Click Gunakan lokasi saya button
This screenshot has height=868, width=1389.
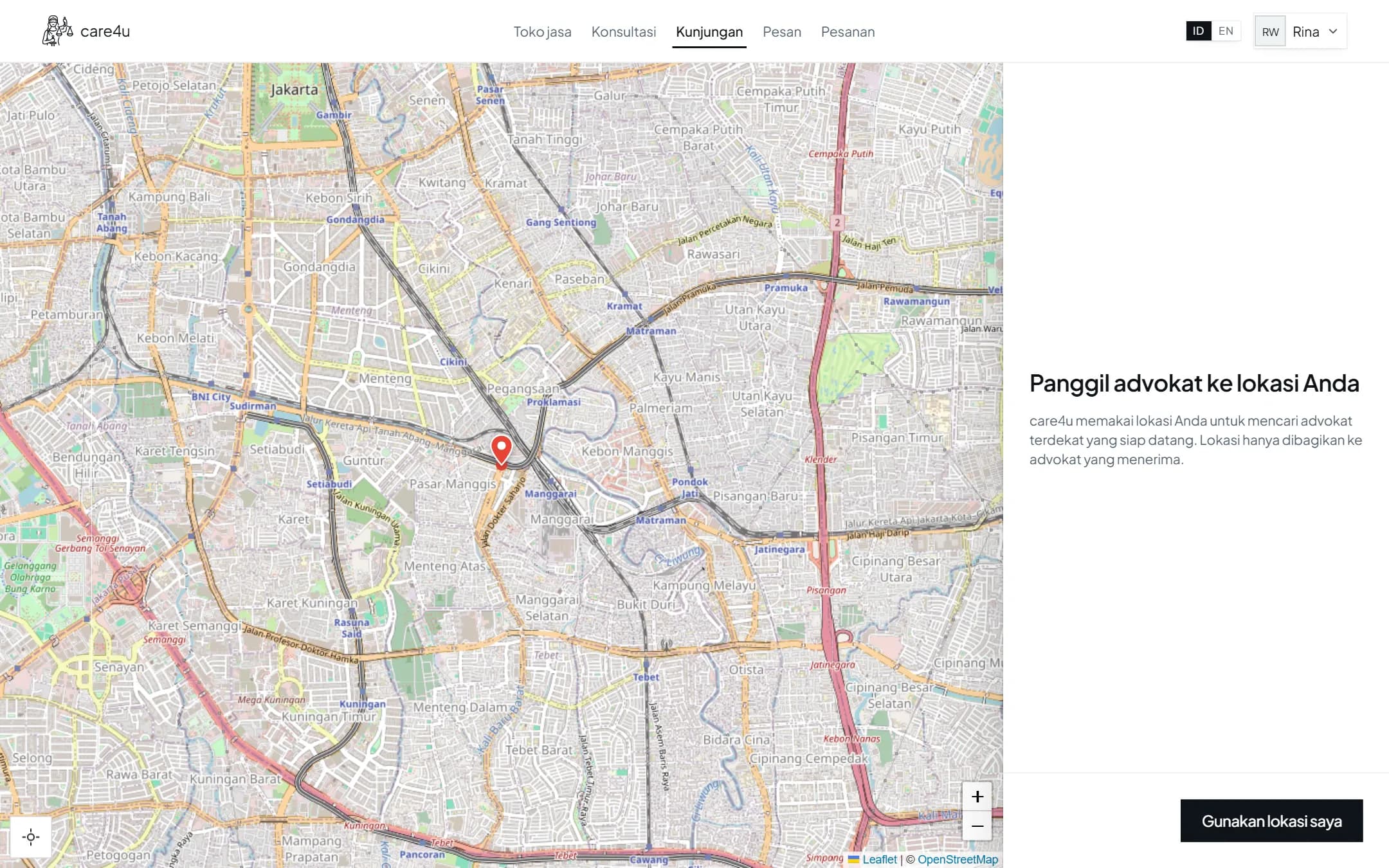pos(1271,820)
